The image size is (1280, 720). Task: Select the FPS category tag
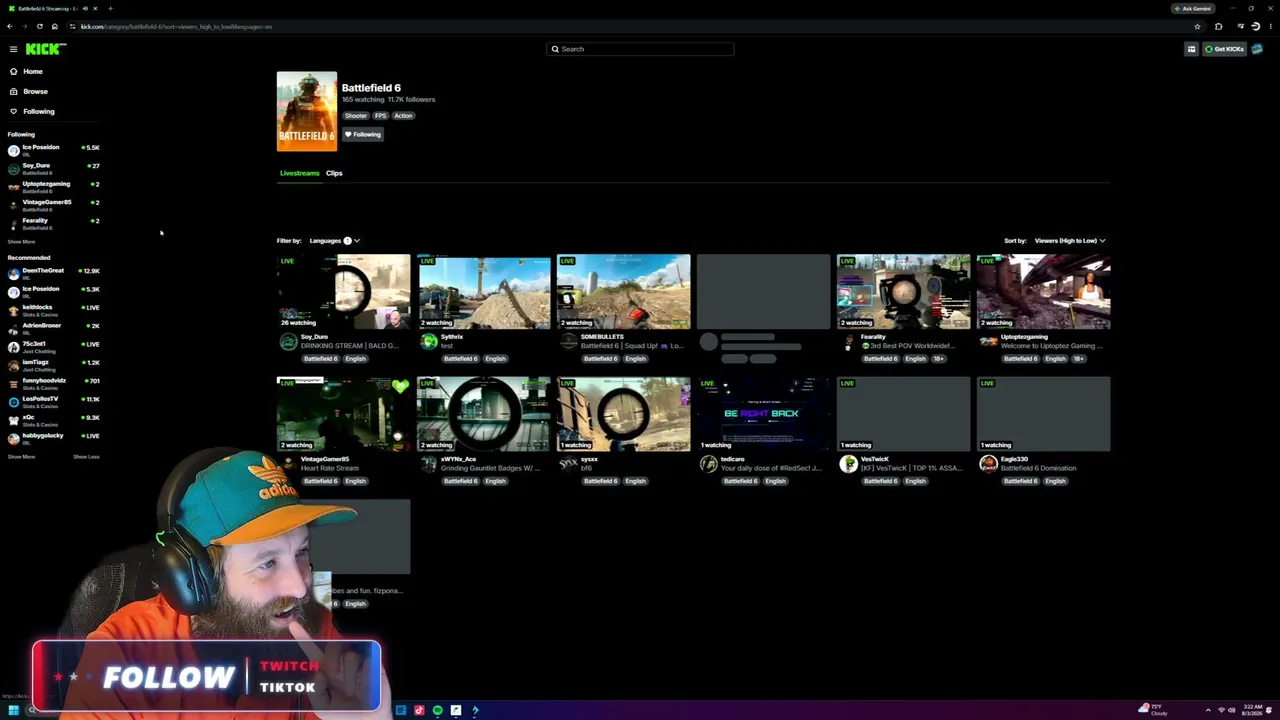pos(380,116)
